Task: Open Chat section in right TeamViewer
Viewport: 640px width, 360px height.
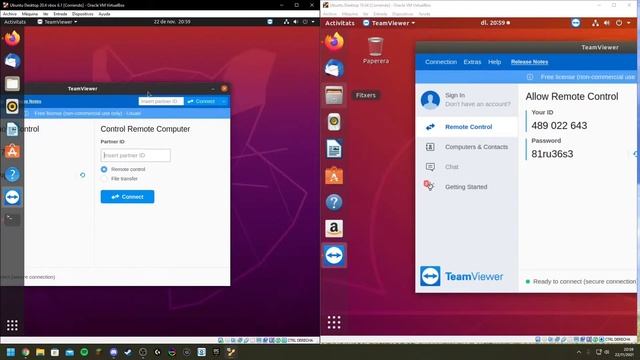Action: (x=467, y=167)
